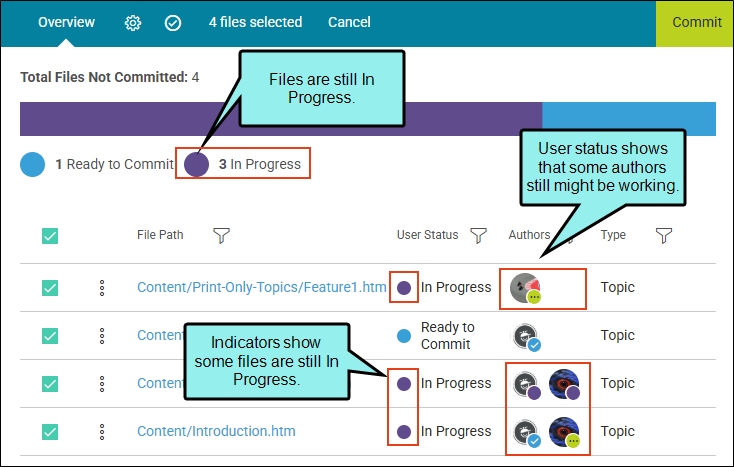
Task: Click the 4 files selected label
Action: point(256,22)
